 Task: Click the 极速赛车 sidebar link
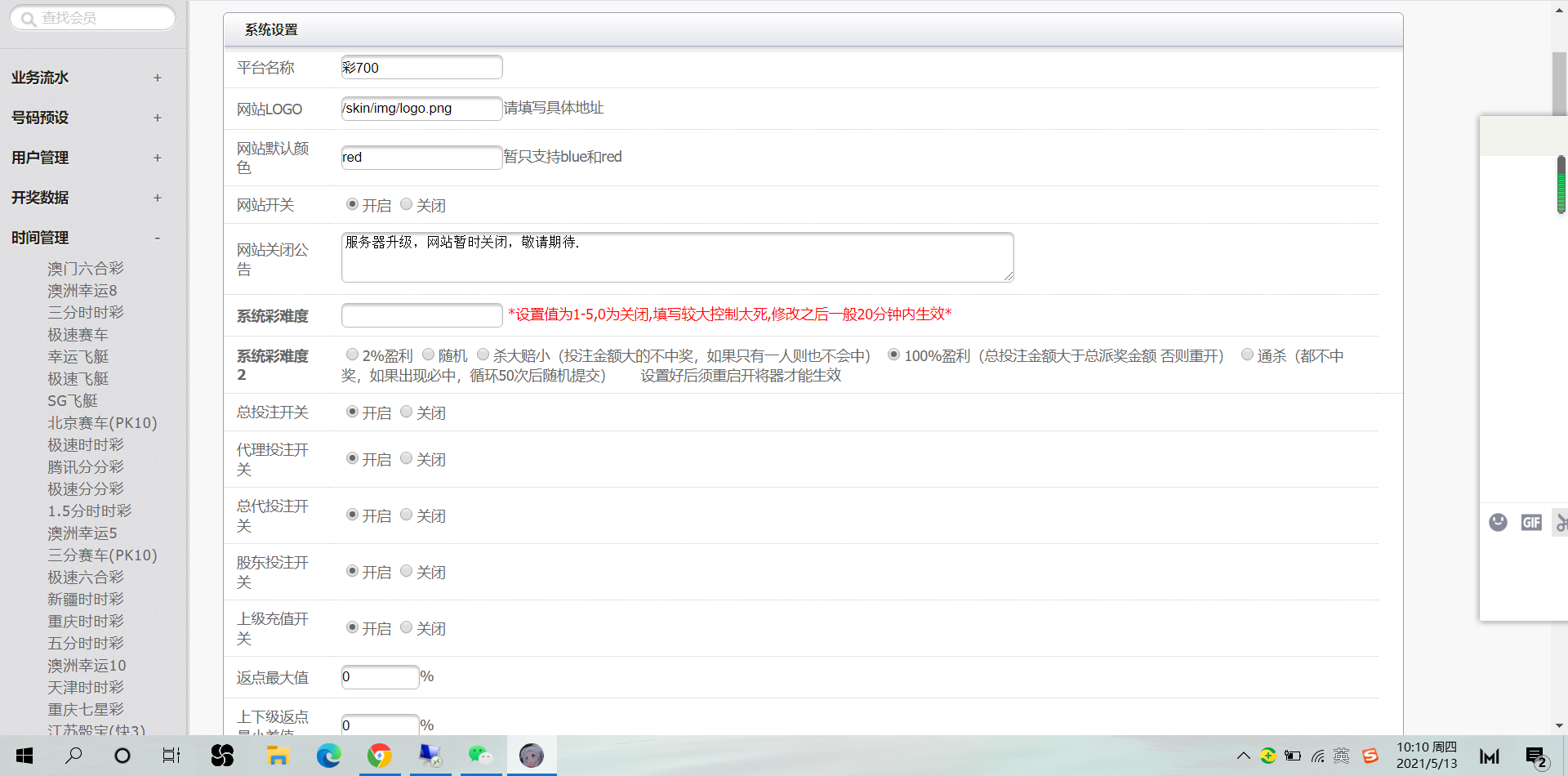pos(78,335)
